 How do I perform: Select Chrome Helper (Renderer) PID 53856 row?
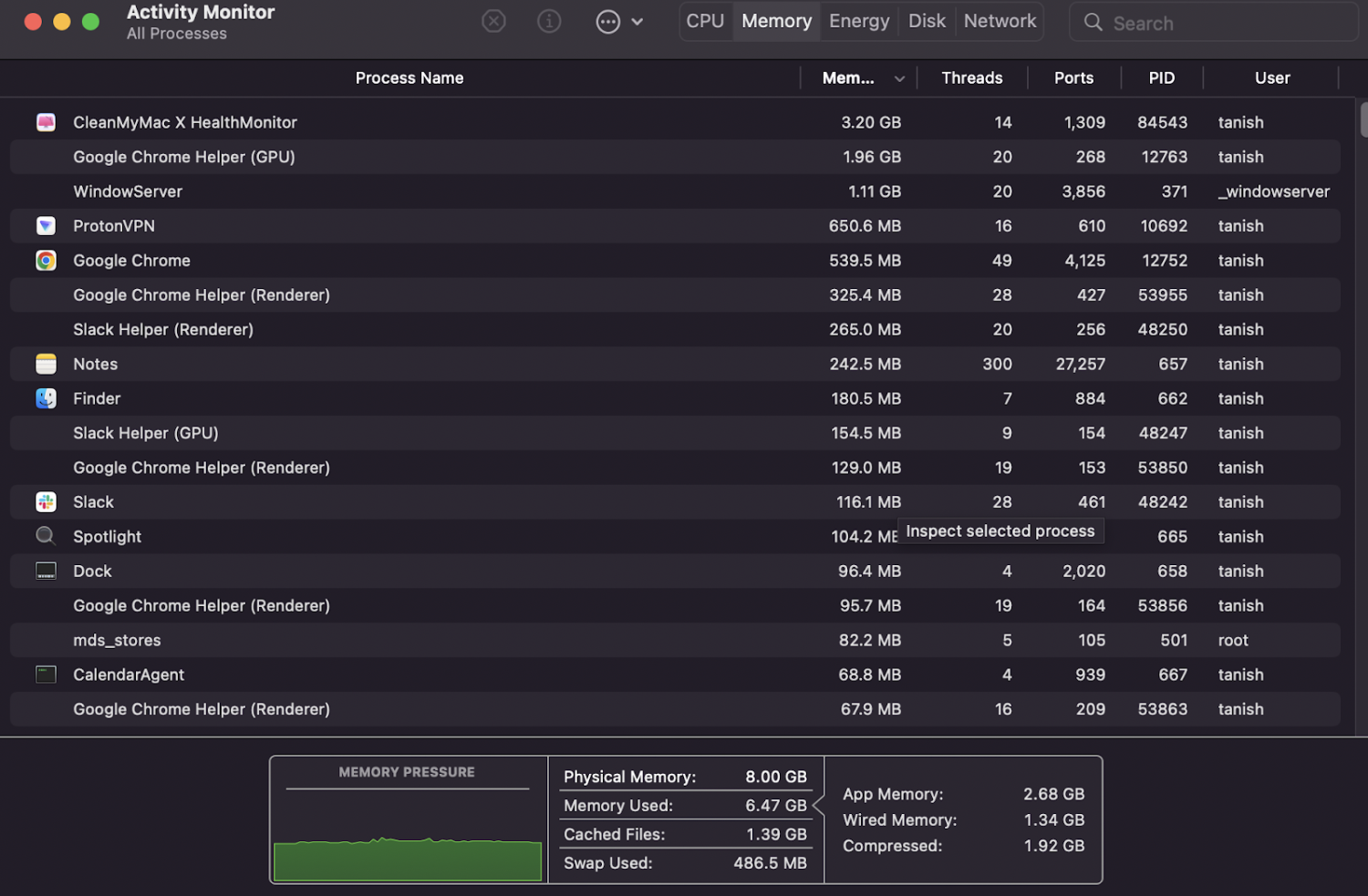pos(675,605)
